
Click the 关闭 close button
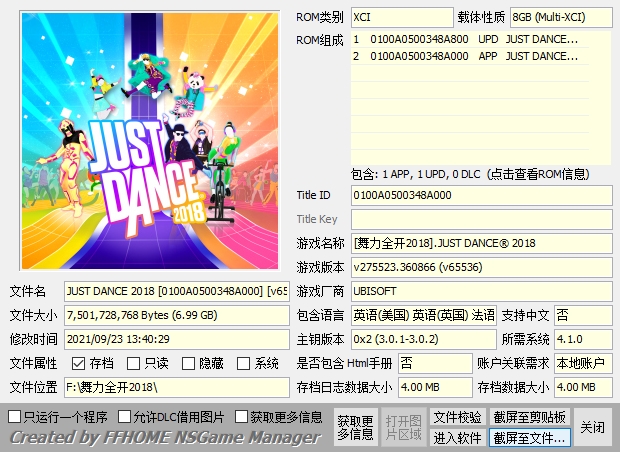593,427
